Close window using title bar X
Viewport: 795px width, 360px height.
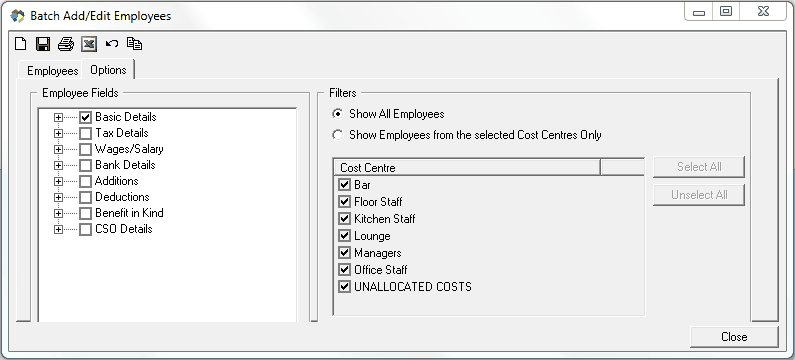(x=763, y=12)
